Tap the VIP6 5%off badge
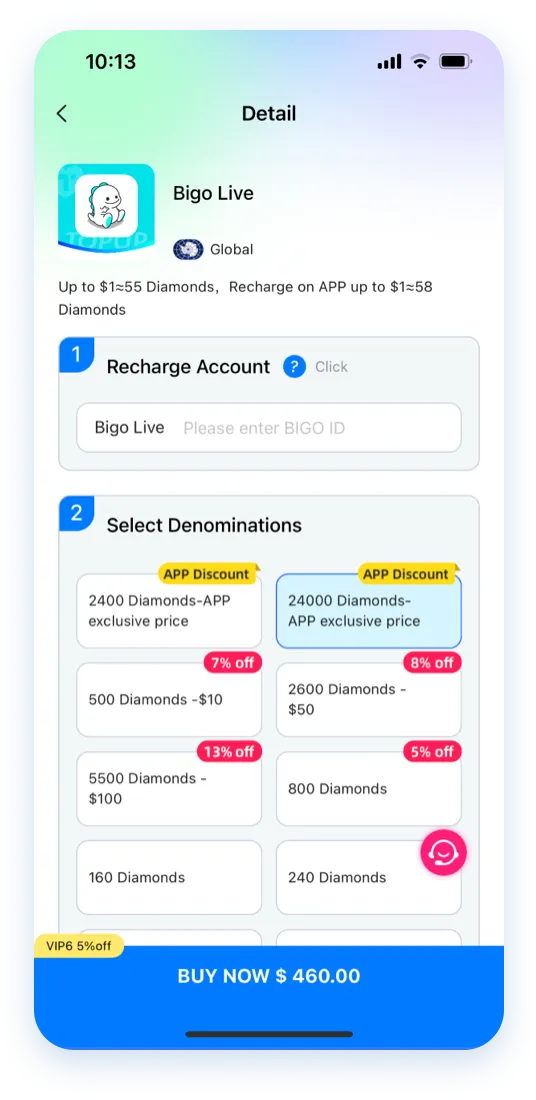This screenshot has height=1100, width=536. tap(79, 946)
